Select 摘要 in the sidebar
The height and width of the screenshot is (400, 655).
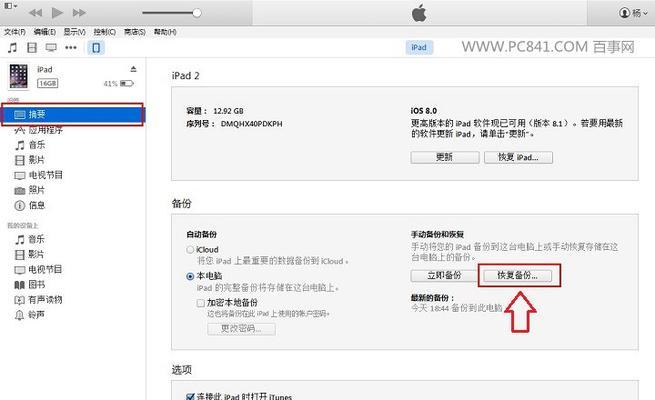pyautogui.click(x=73, y=114)
